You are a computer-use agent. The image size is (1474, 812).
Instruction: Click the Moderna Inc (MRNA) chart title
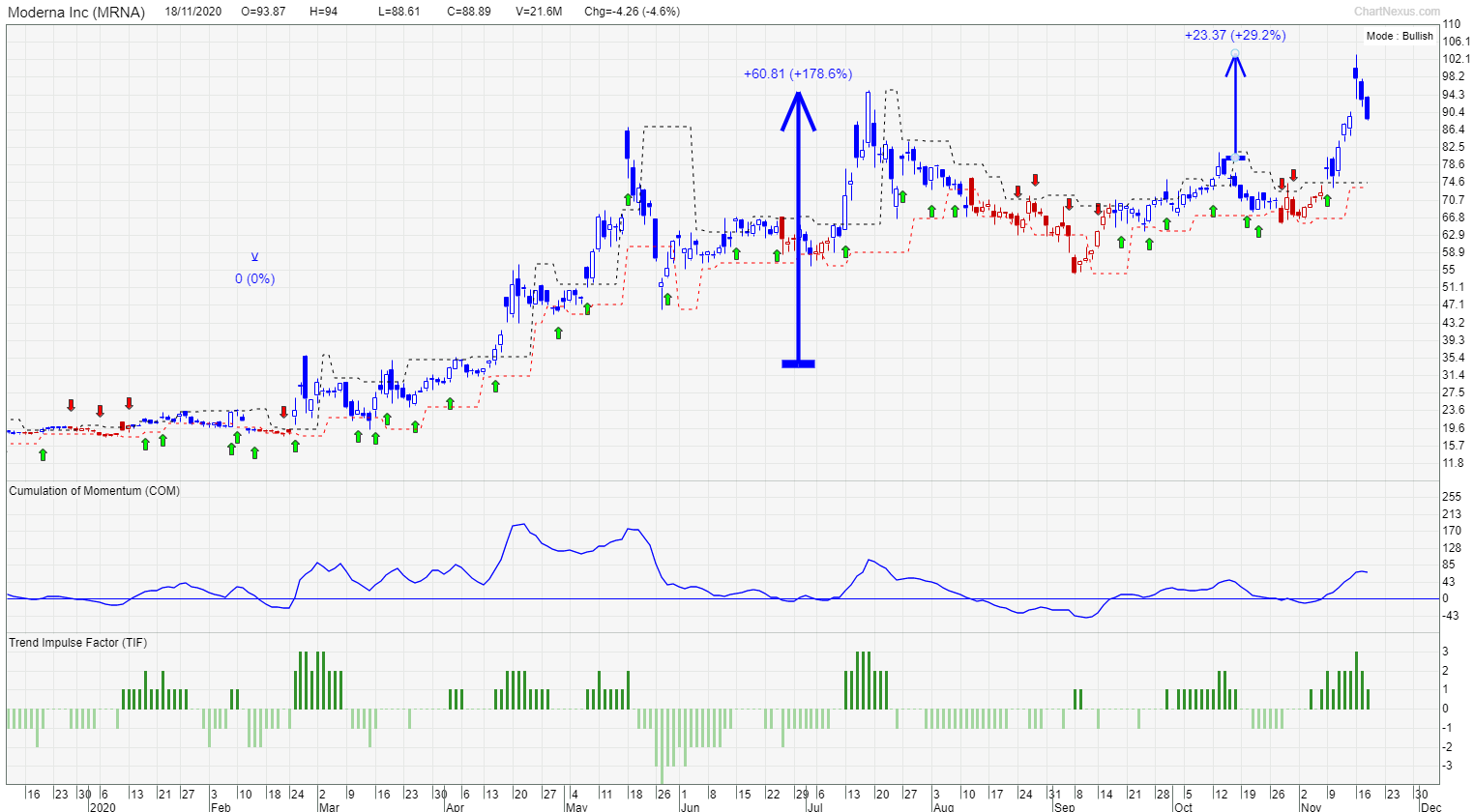click(x=76, y=12)
